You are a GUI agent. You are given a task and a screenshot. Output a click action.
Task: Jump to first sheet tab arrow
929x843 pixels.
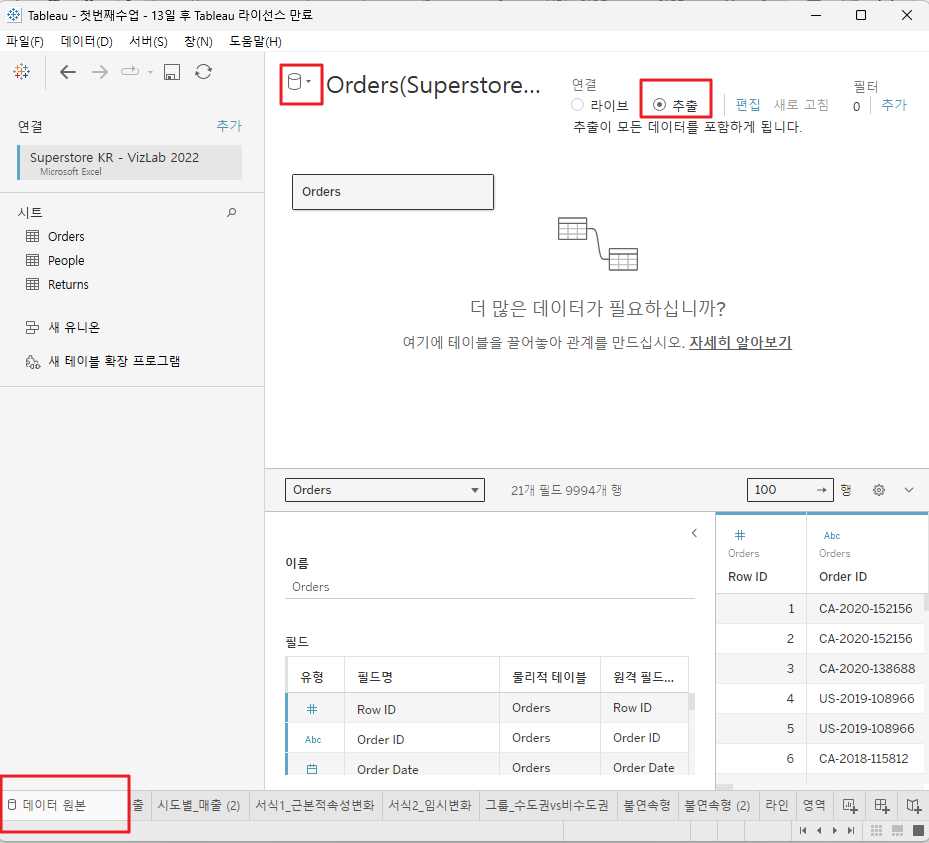pos(803,831)
